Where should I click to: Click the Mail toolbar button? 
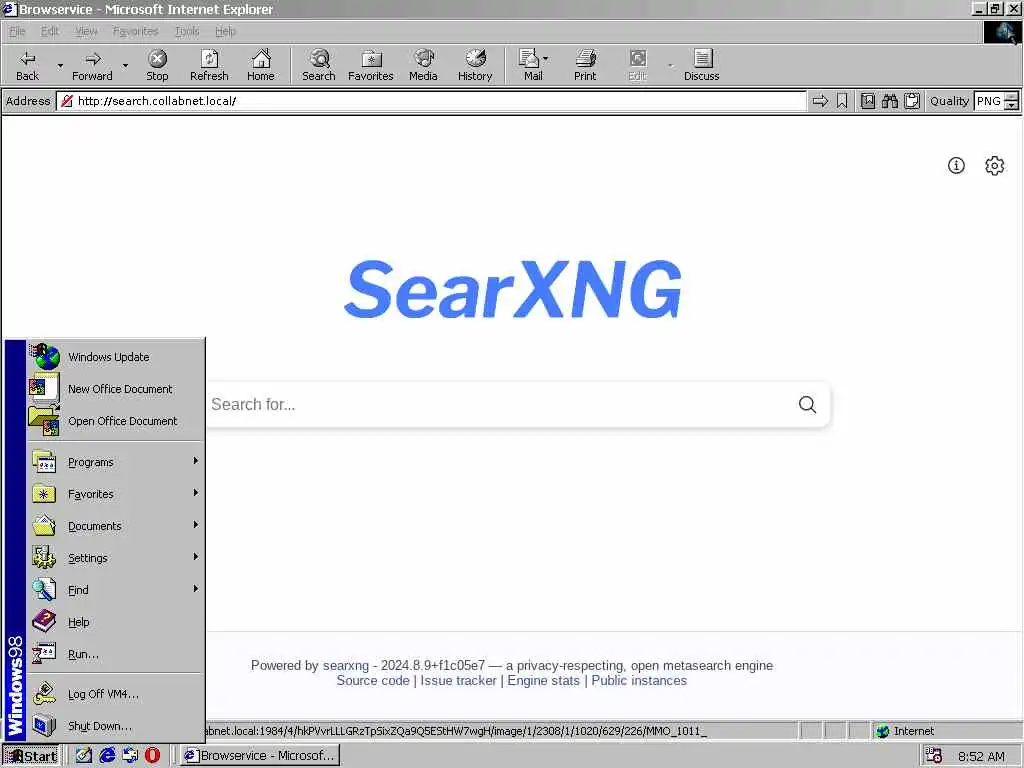pos(532,65)
